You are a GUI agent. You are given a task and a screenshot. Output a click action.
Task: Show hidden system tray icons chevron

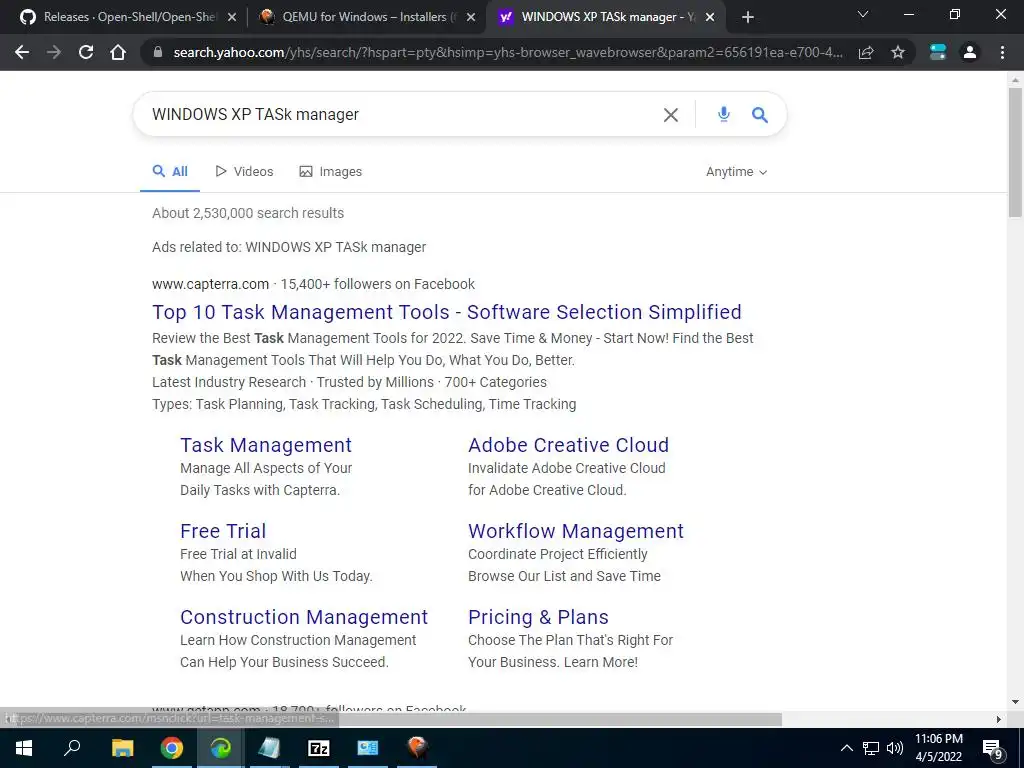click(846, 748)
